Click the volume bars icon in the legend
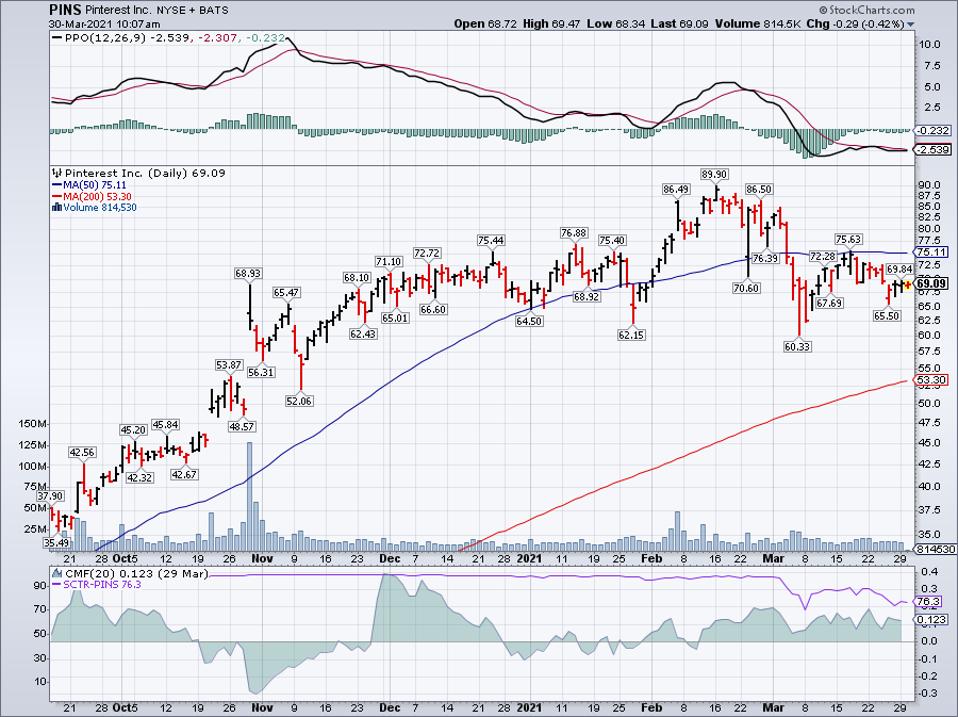 coord(57,208)
